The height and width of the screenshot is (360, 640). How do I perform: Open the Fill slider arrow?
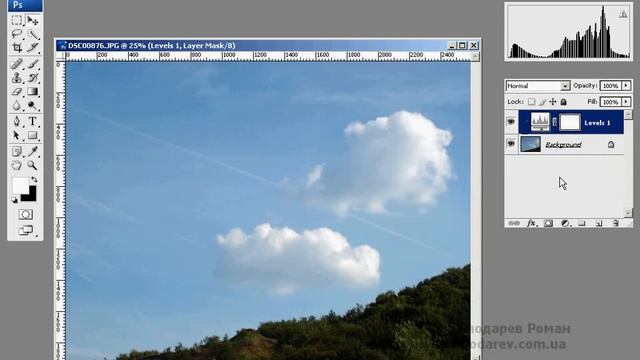[x=626, y=102]
